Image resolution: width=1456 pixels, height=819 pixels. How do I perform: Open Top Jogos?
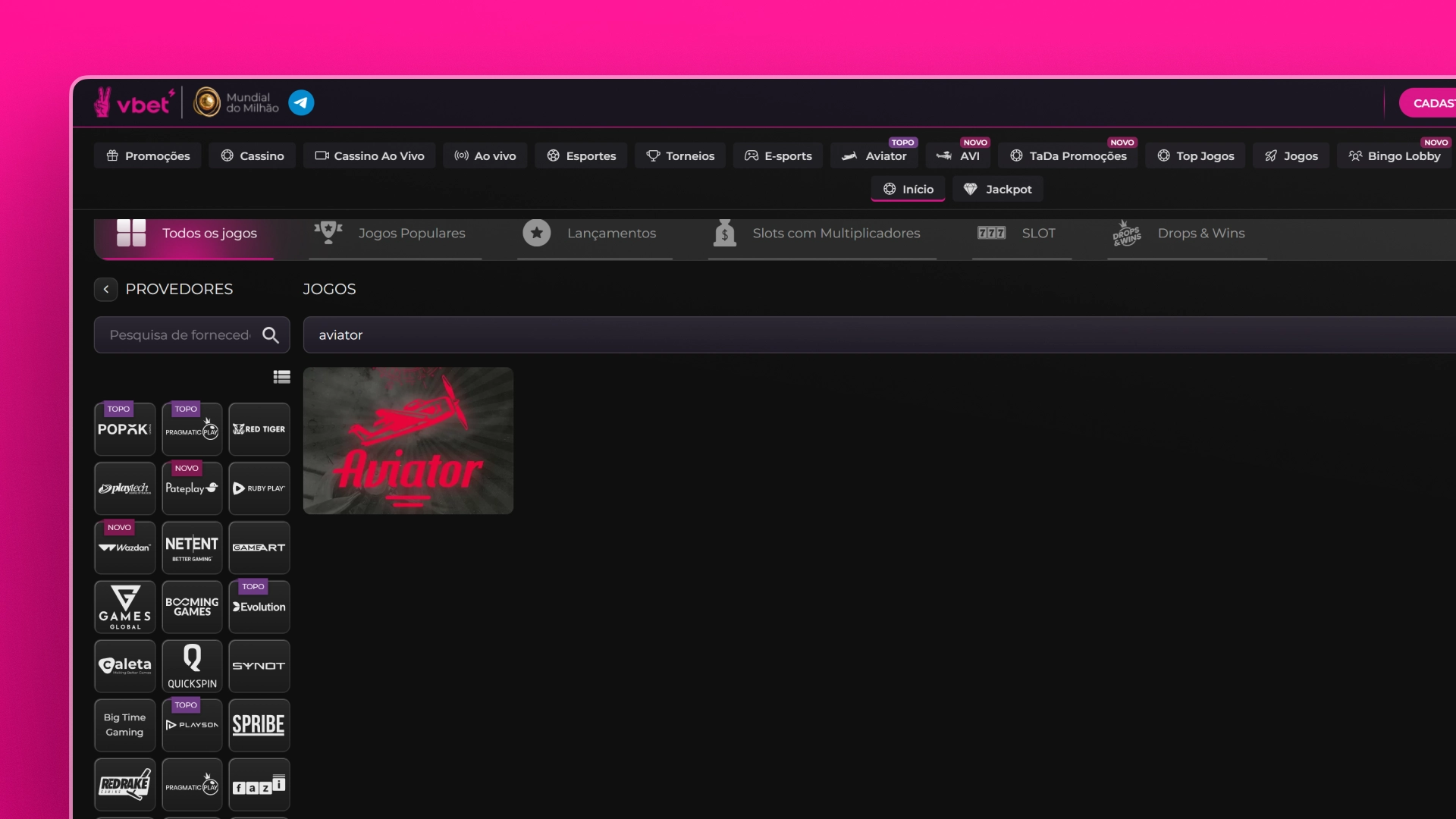click(x=1196, y=155)
